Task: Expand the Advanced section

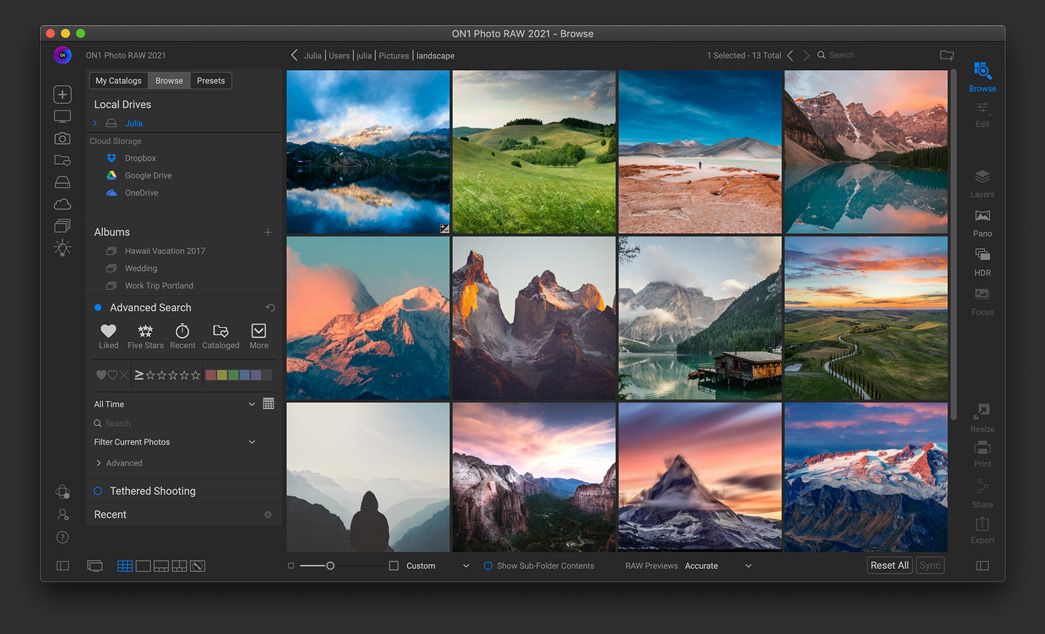Action: [99, 463]
